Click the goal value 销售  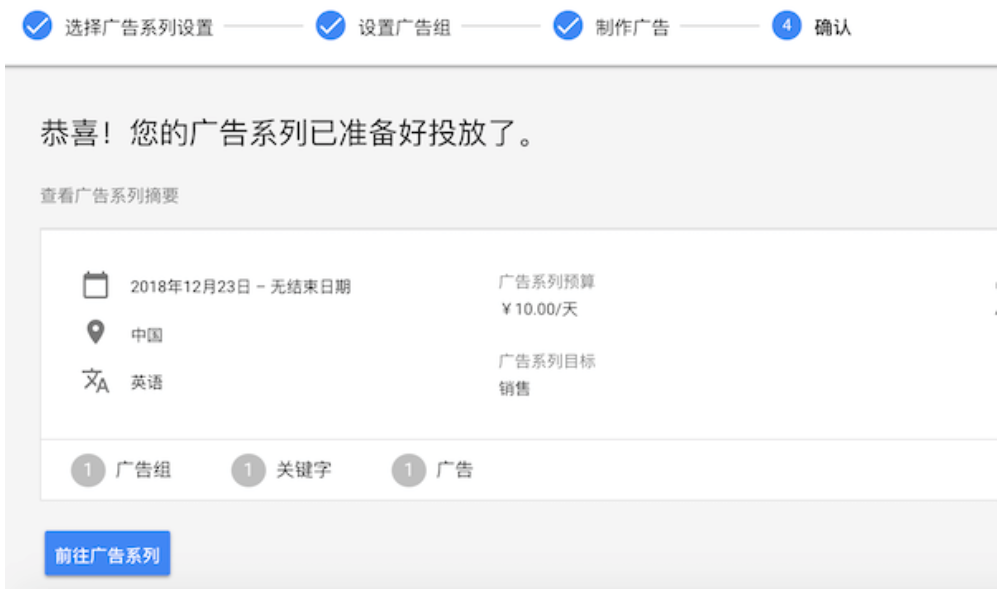pos(515,389)
